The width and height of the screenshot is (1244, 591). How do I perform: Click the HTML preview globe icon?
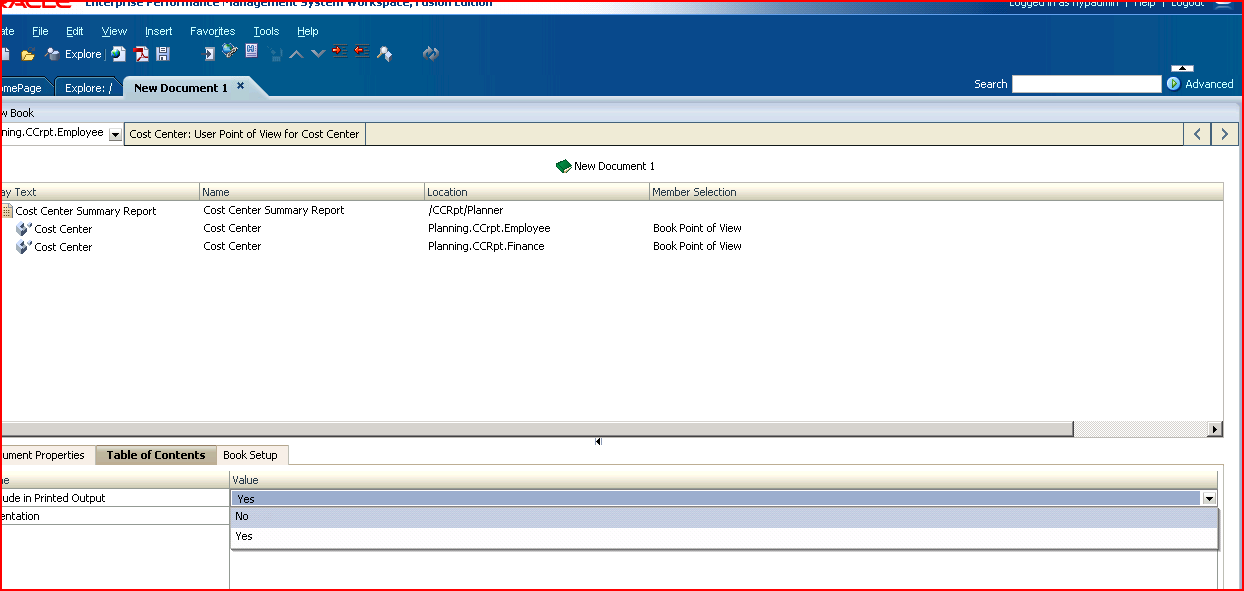pos(118,54)
